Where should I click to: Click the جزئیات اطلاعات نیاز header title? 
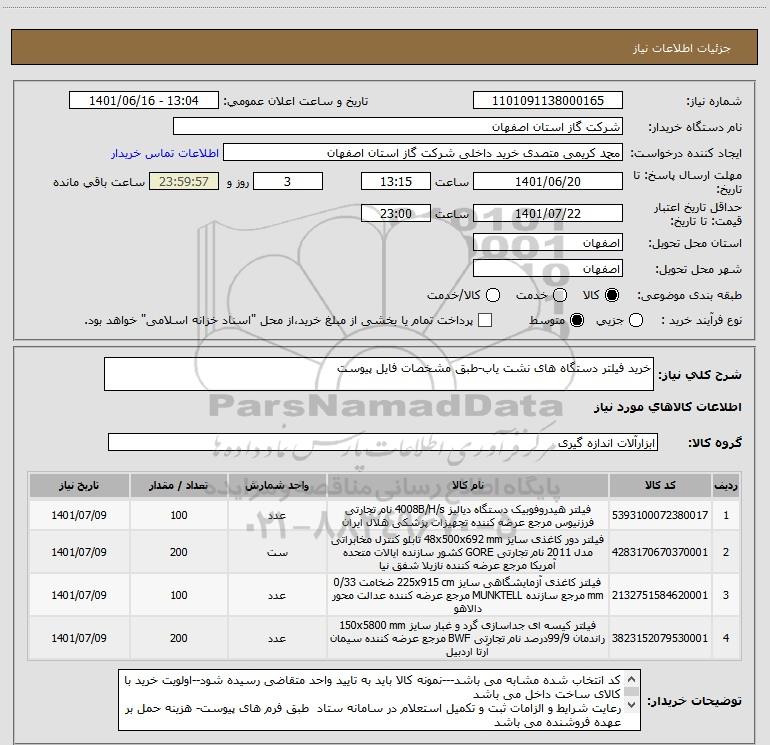tap(682, 48)
